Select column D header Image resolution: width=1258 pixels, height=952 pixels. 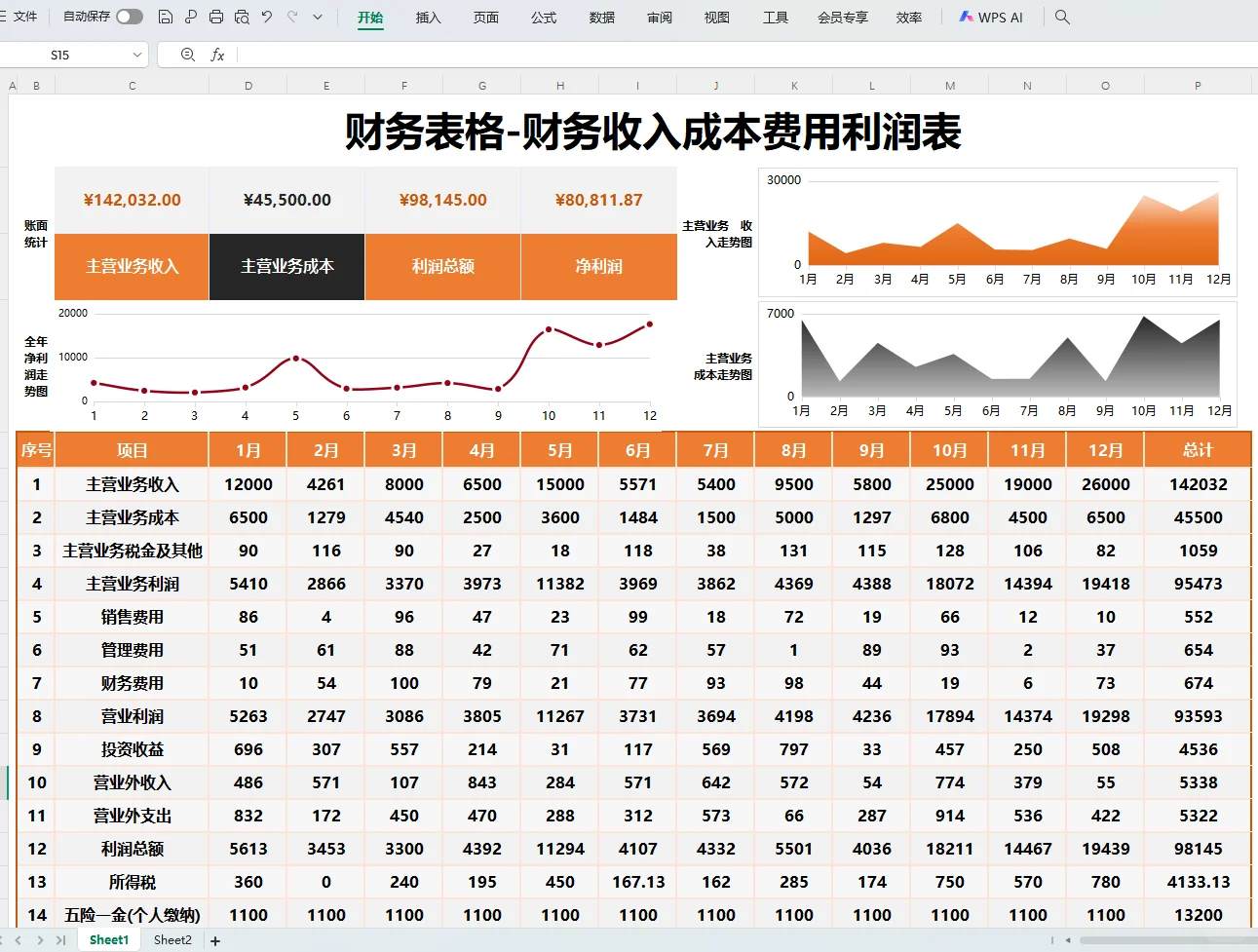click(x=248, y=86)
